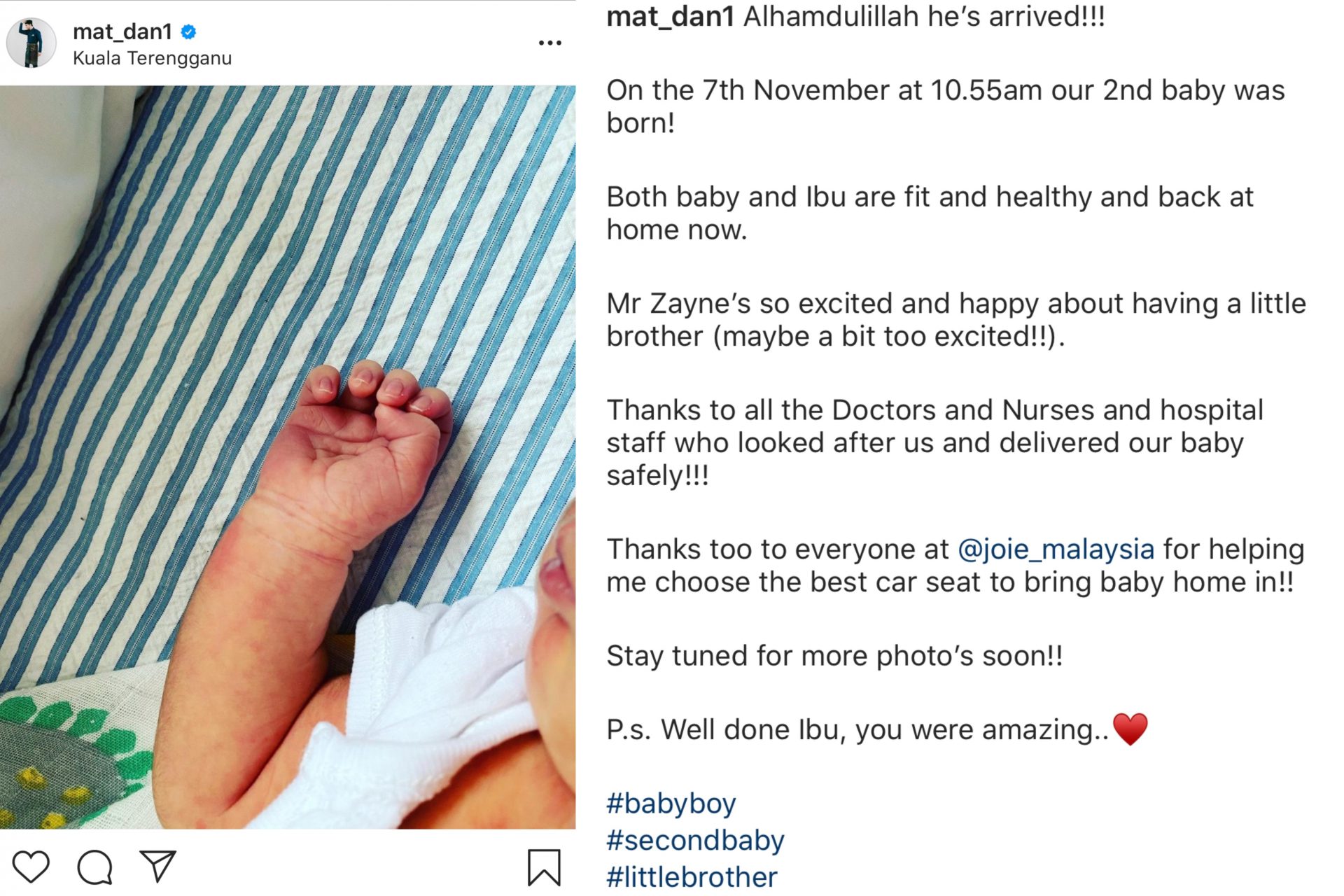Open mat_dan1 profile picture
This screenshot has width=1344, height=896.
(31, 43)
